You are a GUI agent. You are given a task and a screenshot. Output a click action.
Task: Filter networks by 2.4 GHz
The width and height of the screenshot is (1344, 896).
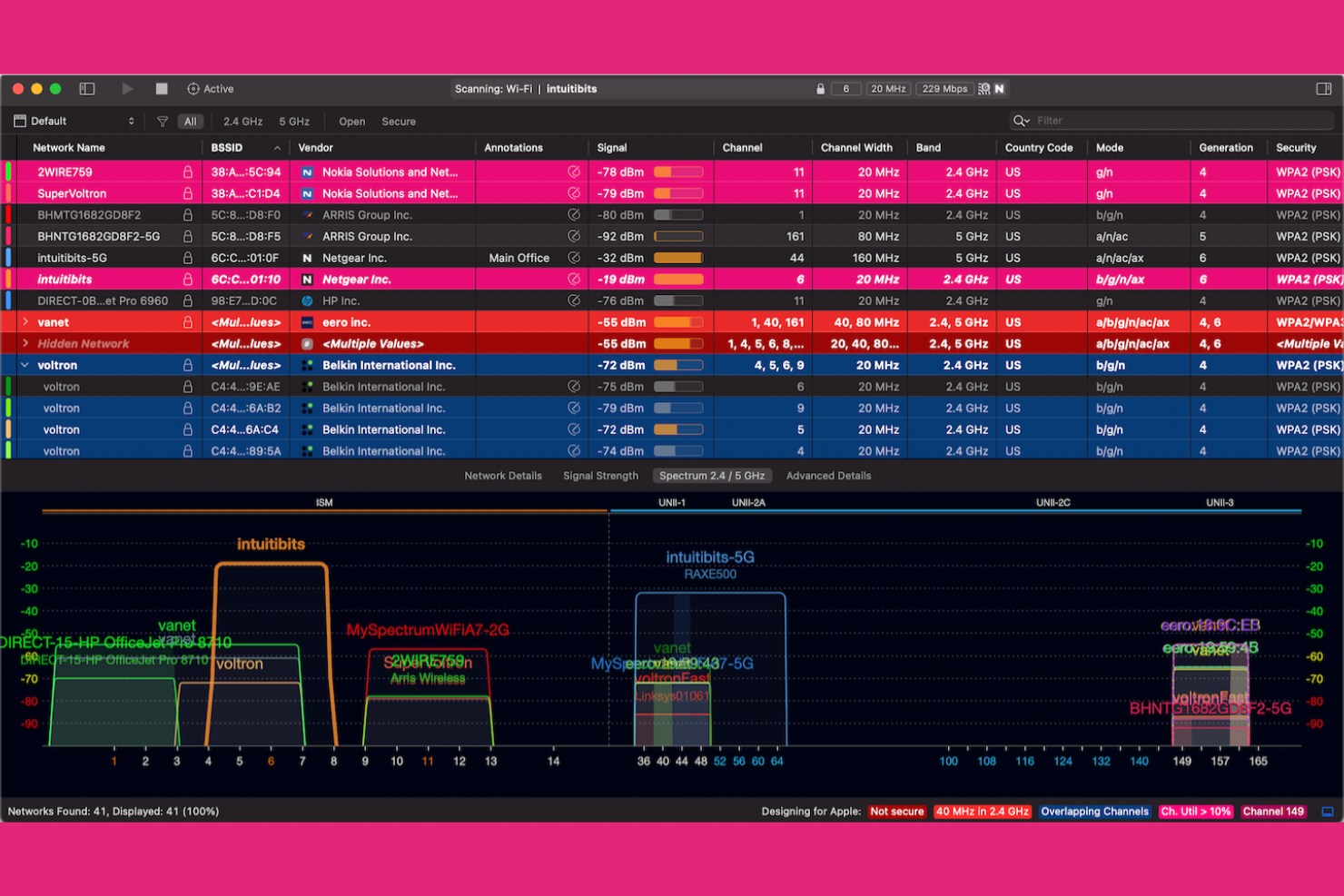pyautogui.click(x=242, y=122)
